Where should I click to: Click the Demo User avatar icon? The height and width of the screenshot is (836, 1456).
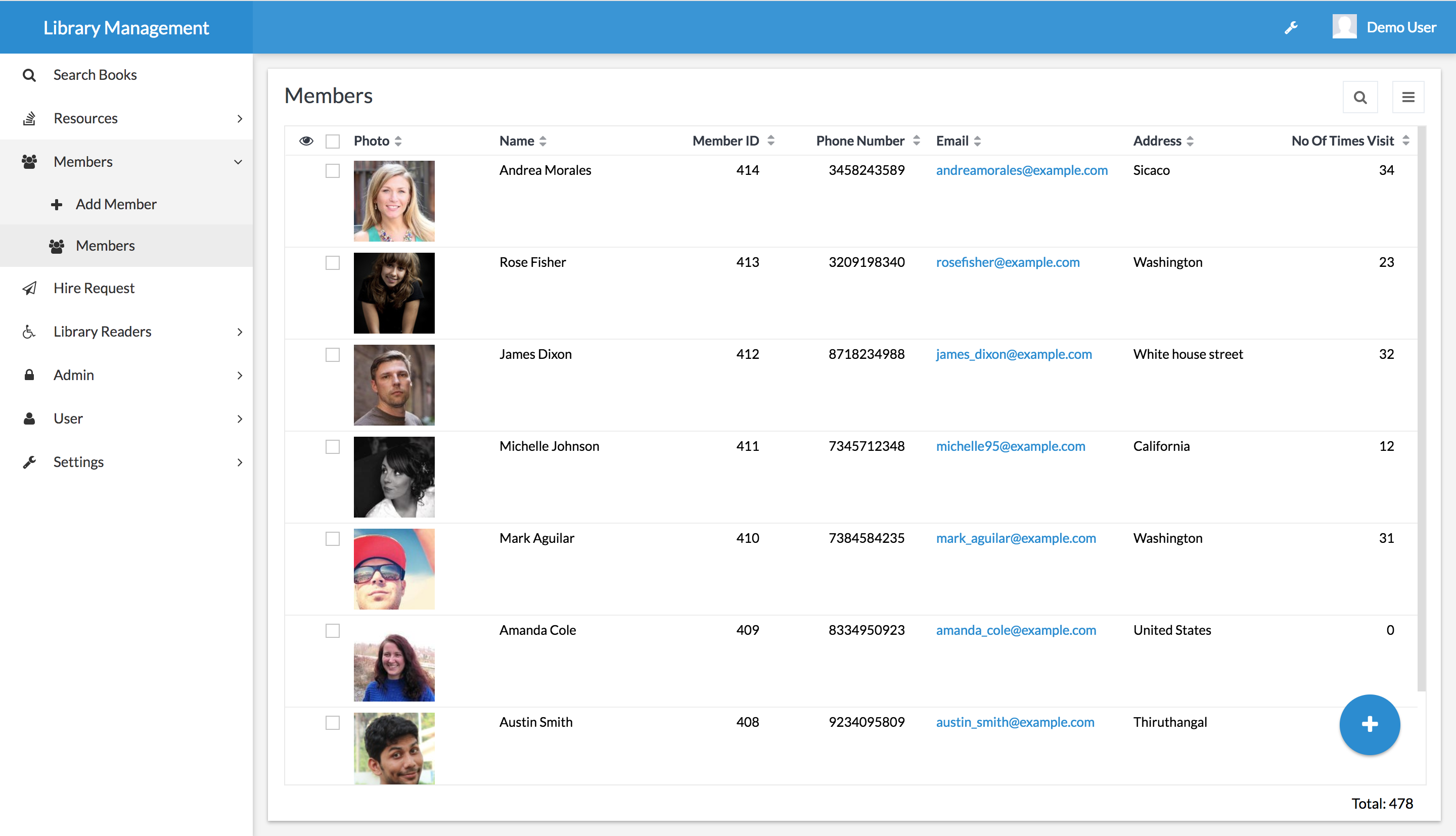pyautogui.click(x=1344, y=27)
